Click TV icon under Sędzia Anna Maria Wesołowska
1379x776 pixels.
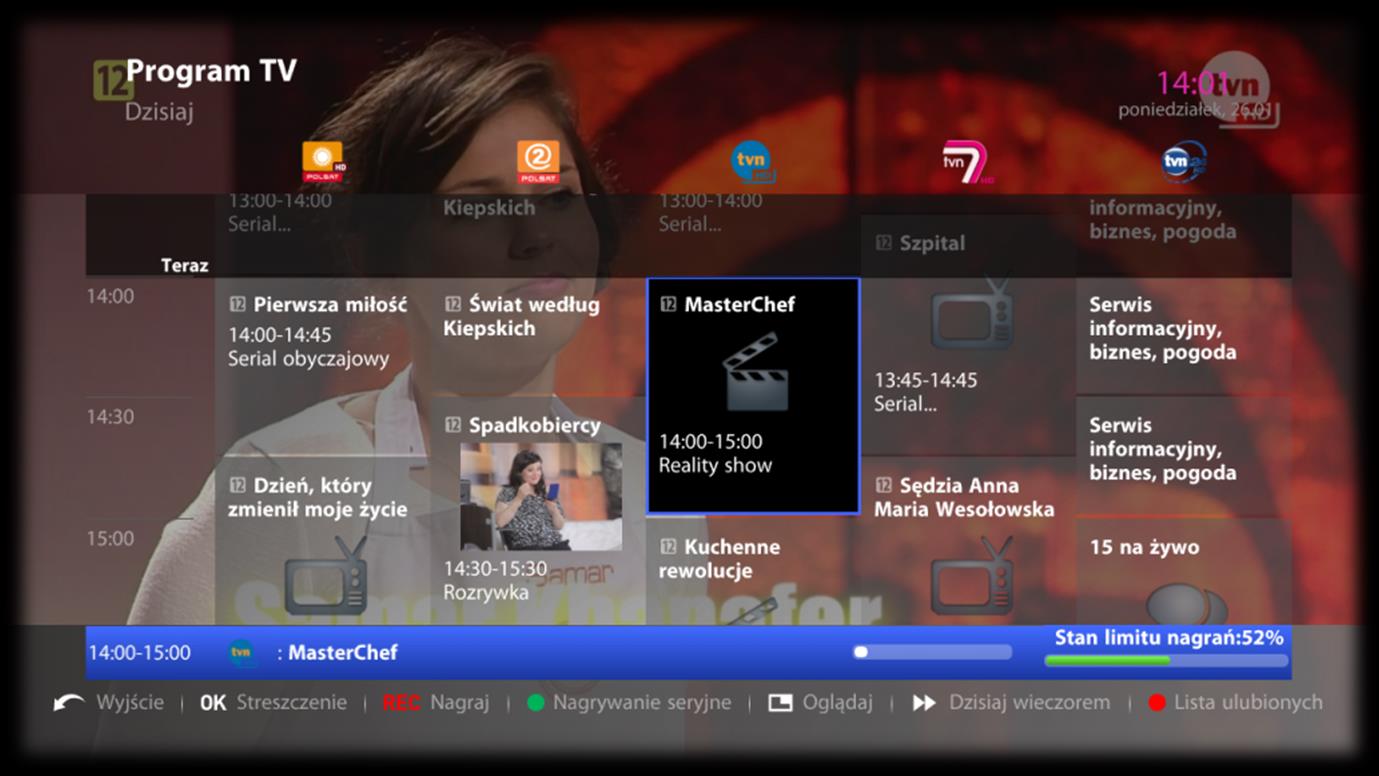click(972, 576)
